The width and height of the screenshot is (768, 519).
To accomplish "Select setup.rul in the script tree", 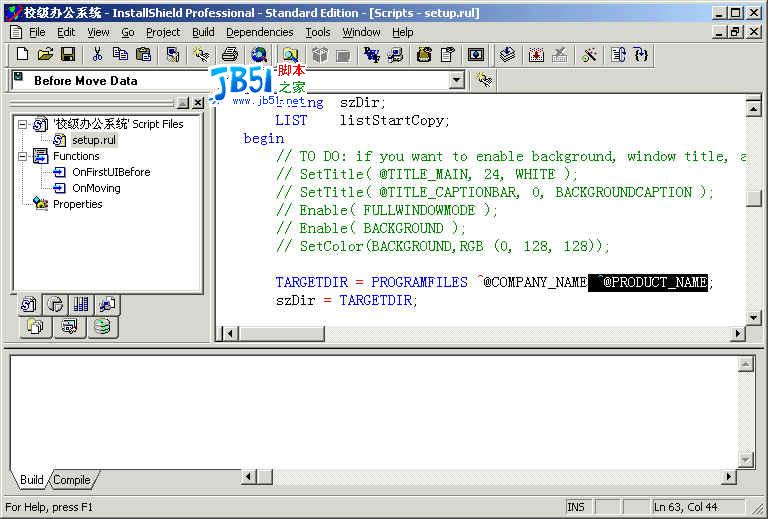I will point(94,141).
